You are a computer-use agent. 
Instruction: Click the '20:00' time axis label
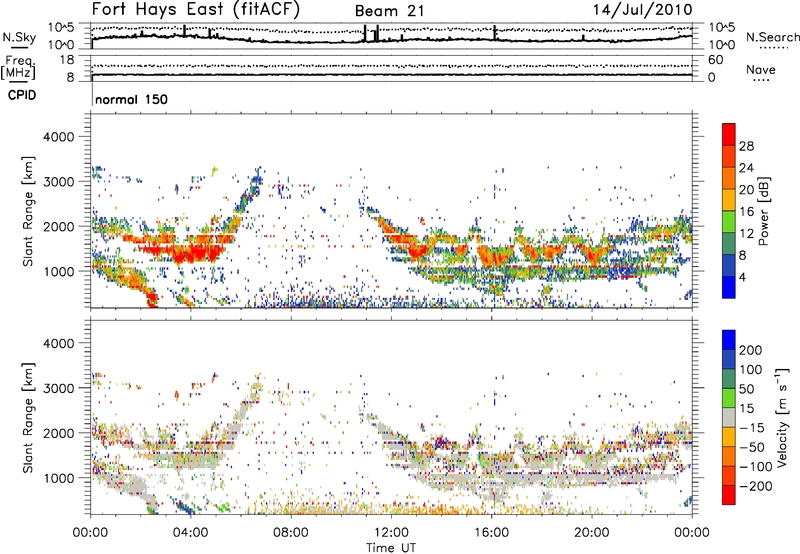pyautogui.click(x=591, y=533)
